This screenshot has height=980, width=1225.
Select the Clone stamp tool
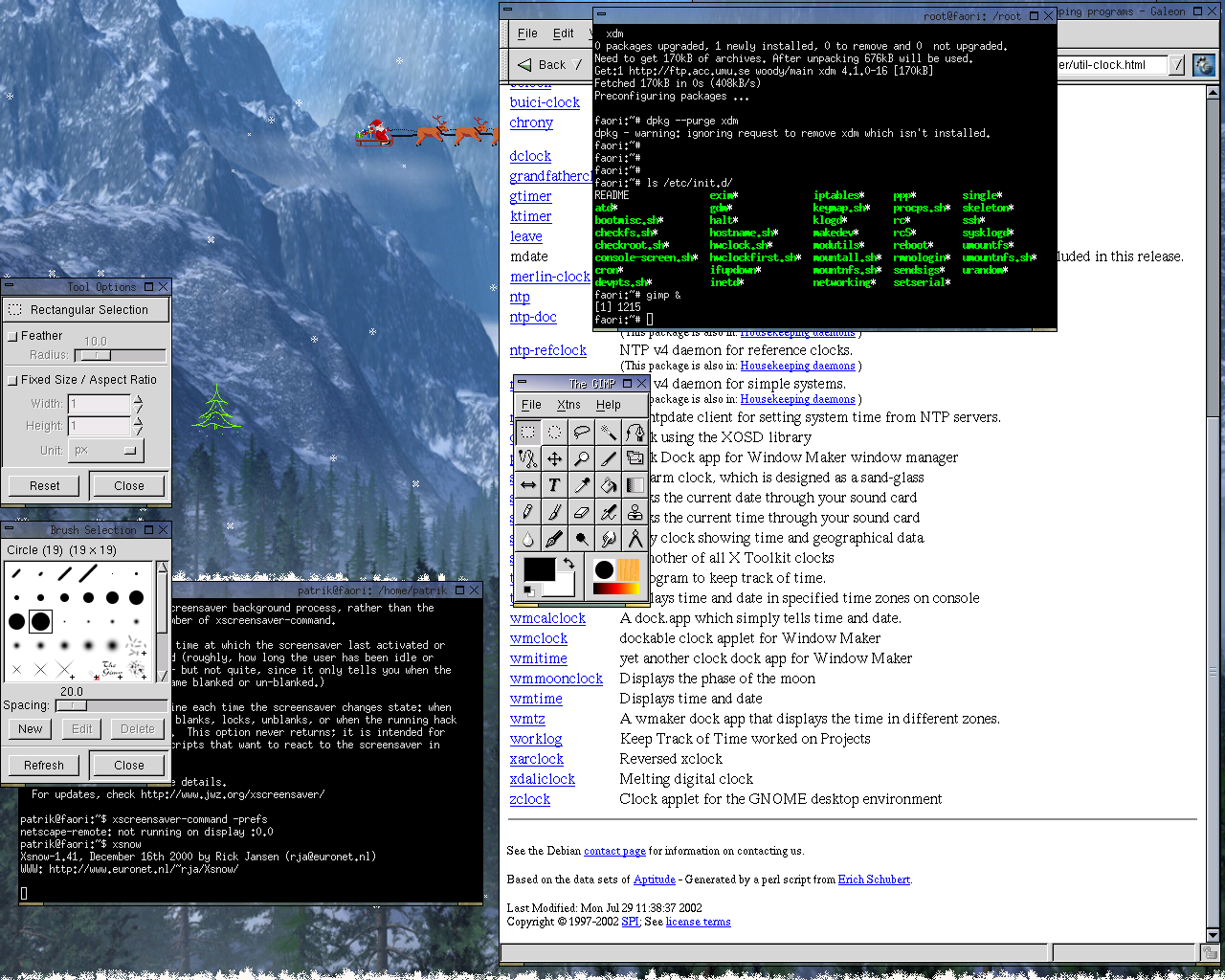click(635, 512)
